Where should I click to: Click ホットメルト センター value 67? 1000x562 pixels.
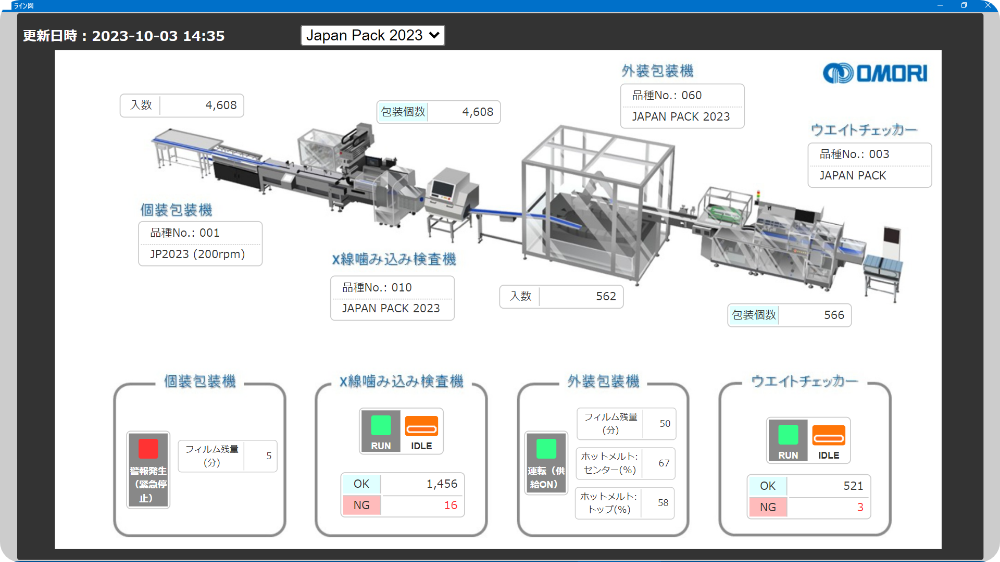click(663, 463)
